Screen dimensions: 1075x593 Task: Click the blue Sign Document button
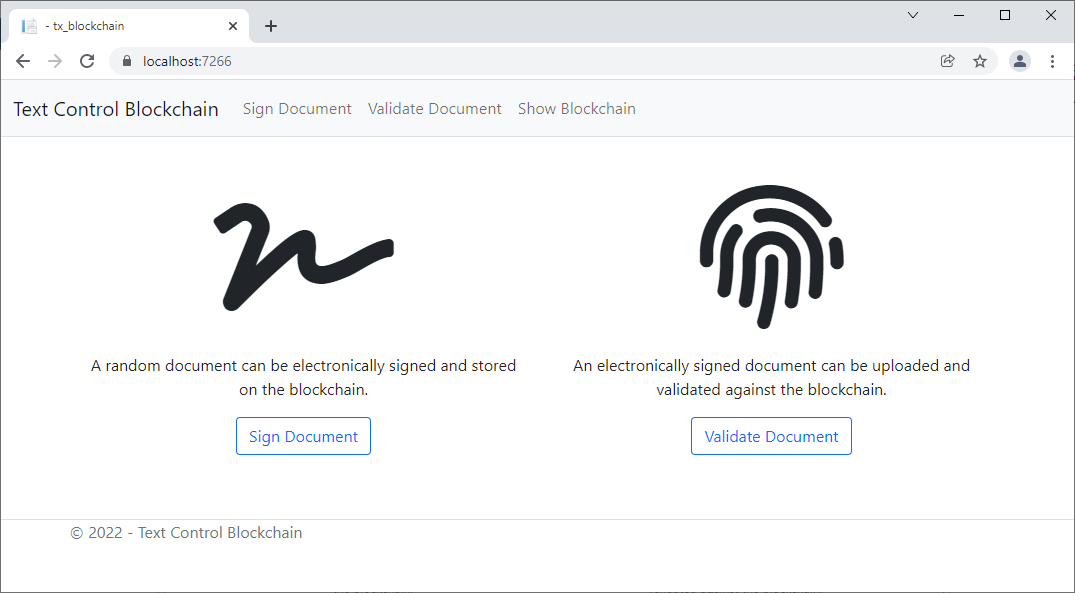[303, 436]
